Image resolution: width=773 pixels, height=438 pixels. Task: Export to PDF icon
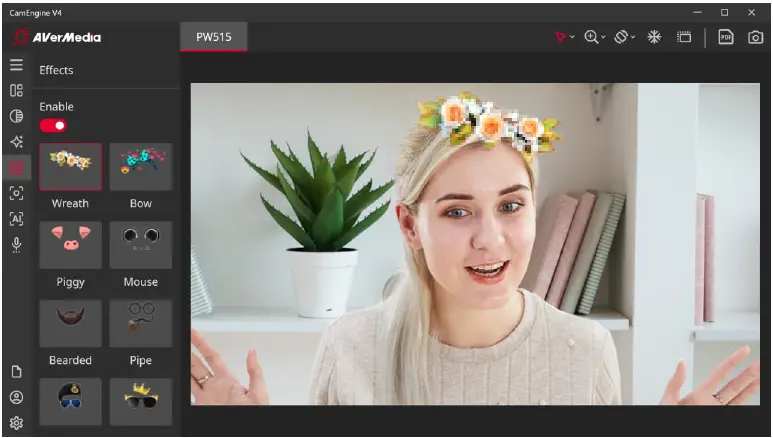click(x=726, y=37)
